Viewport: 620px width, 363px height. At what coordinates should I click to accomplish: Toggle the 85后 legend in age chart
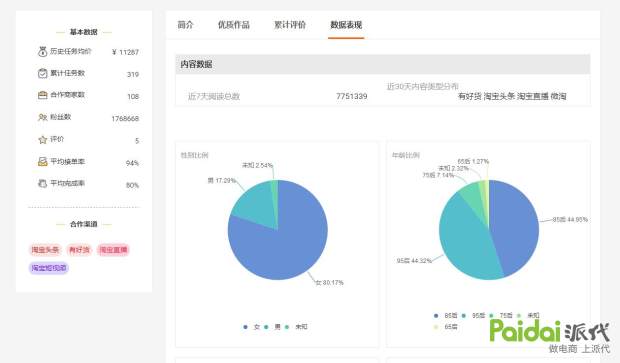coord(445,316)
